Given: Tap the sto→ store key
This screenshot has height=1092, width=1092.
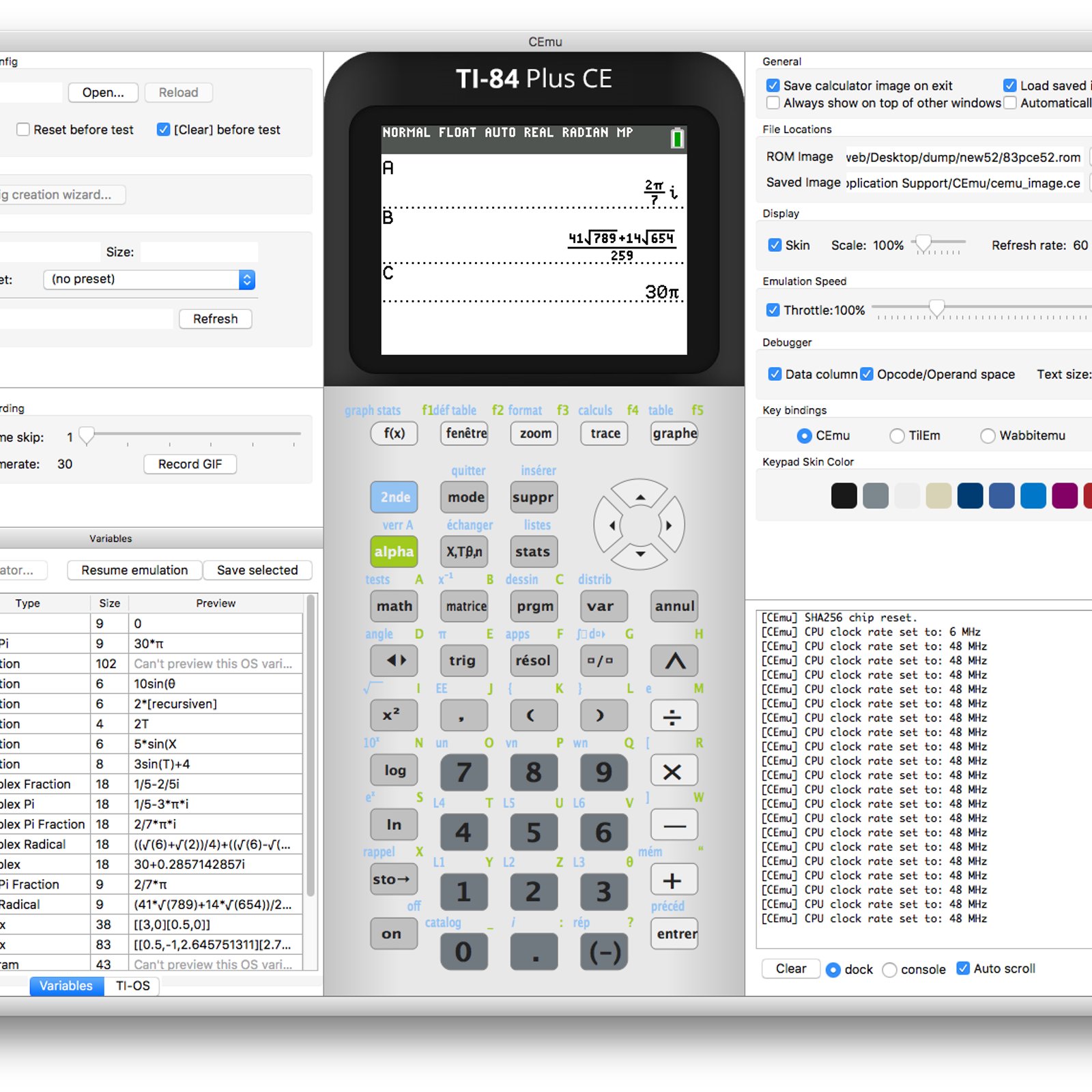Looking at the screenshot, I should coord(394,879).
